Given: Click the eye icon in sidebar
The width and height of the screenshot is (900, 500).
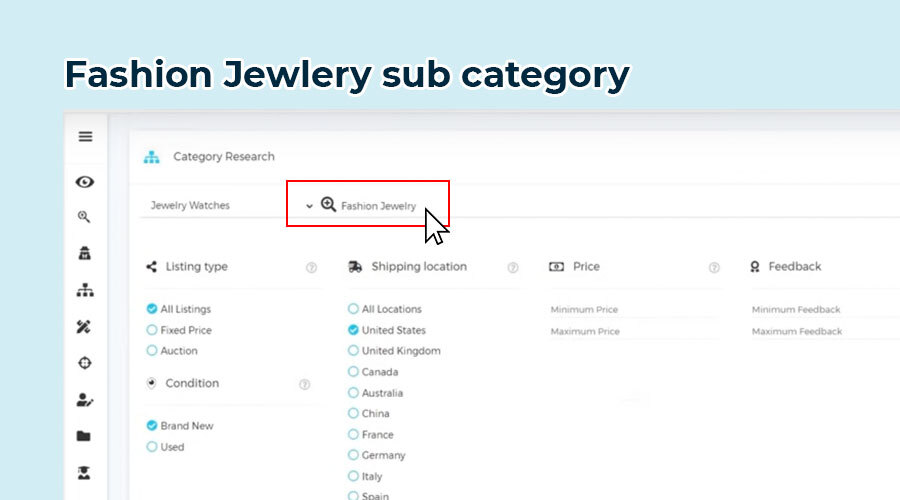Looking at the screenshot, I should (x=85, y=182).
